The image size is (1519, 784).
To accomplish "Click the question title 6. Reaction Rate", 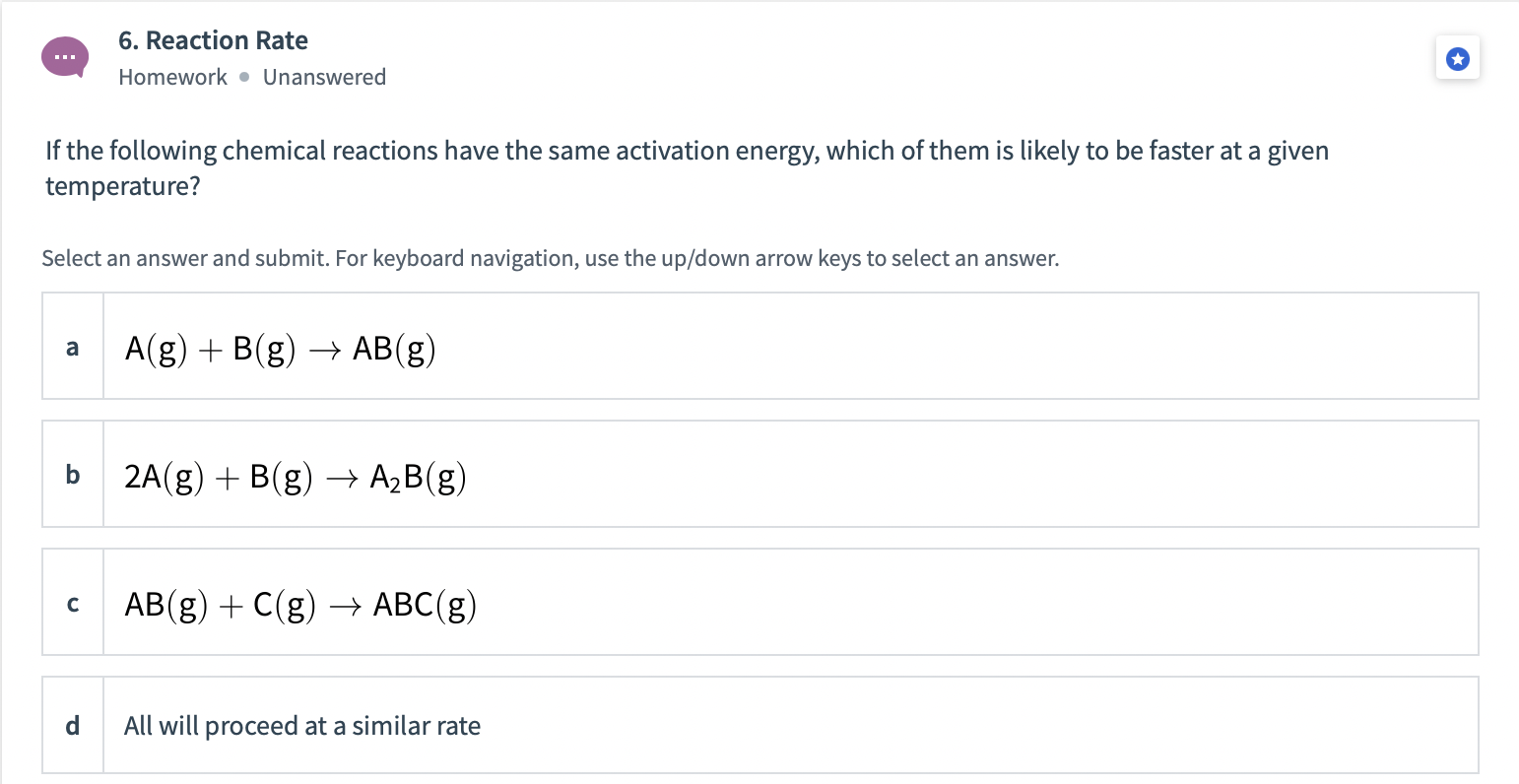I will (213, 40).
